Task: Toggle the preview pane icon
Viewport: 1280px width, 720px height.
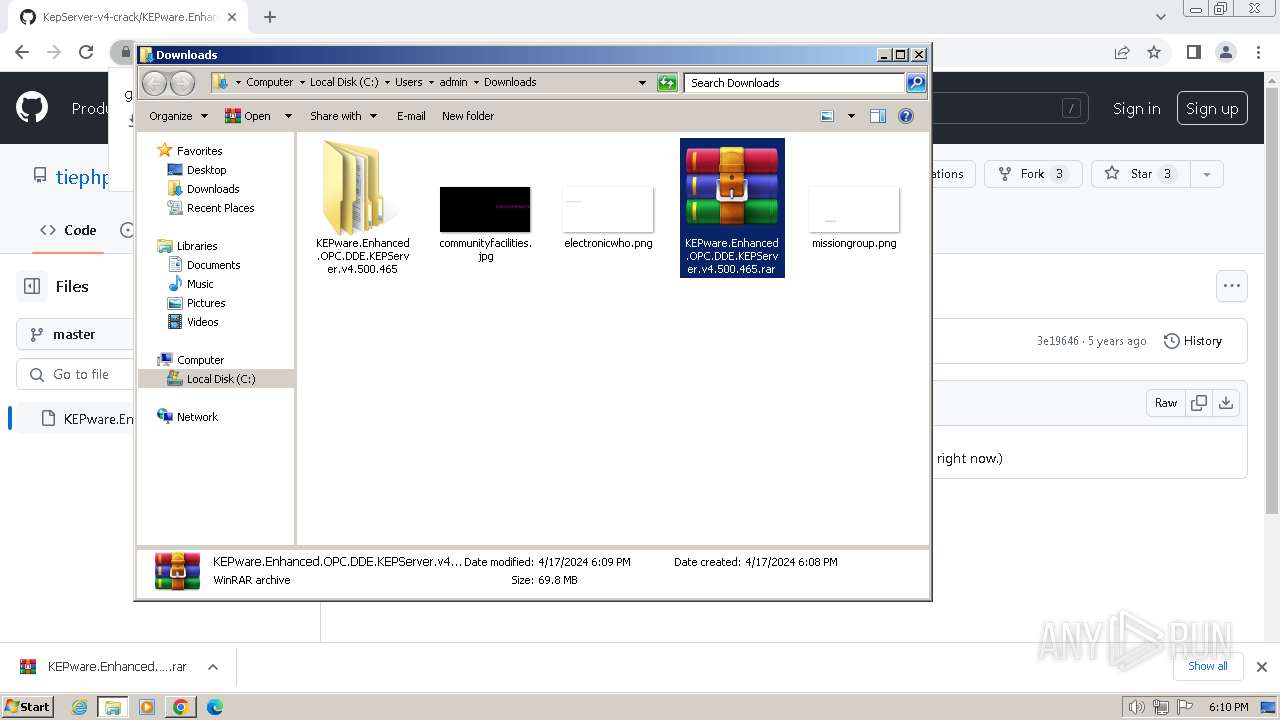Action: (x=878, y=116)
